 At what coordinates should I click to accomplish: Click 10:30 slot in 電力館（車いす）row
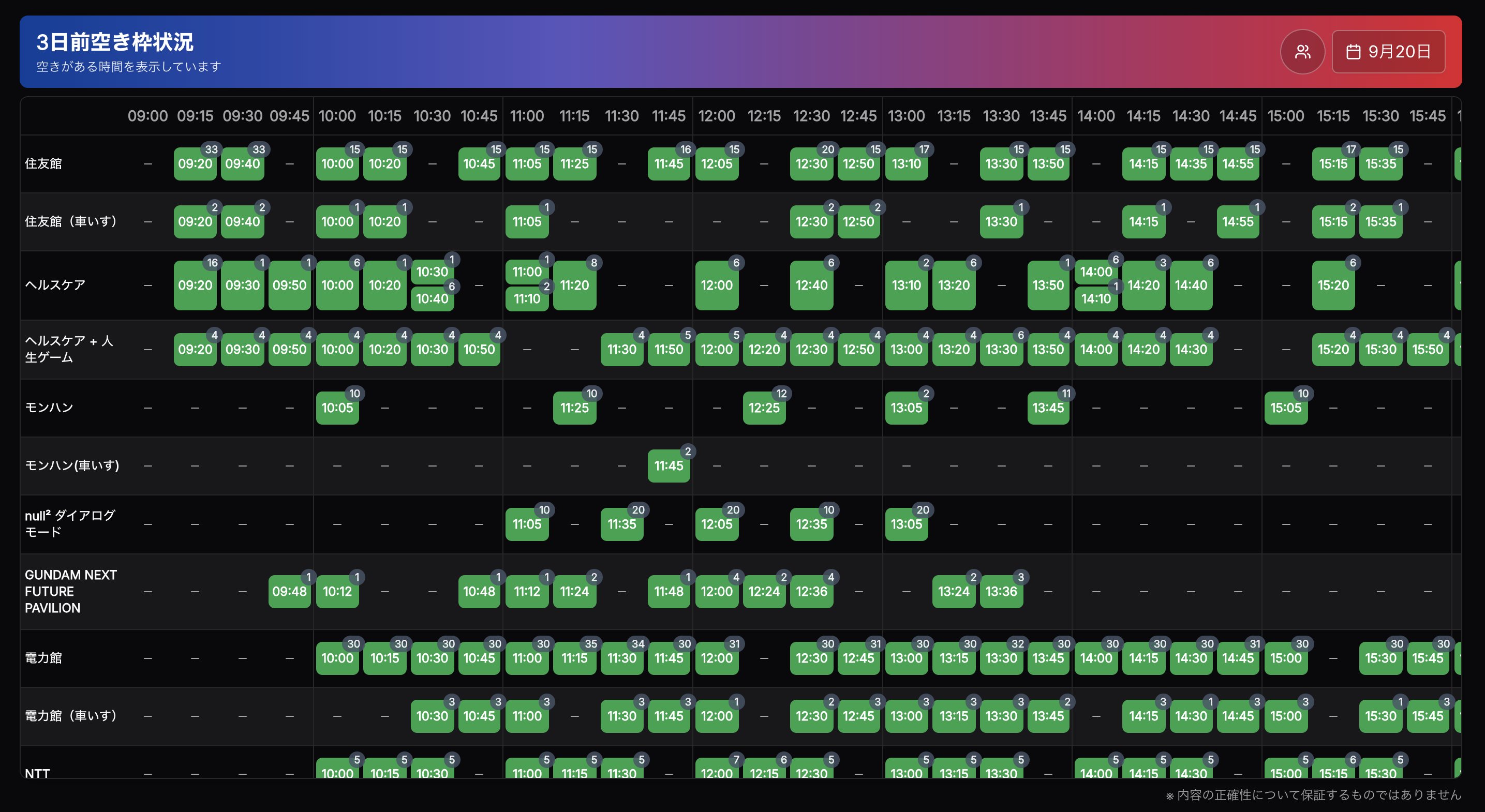click(x=432, y=716)
